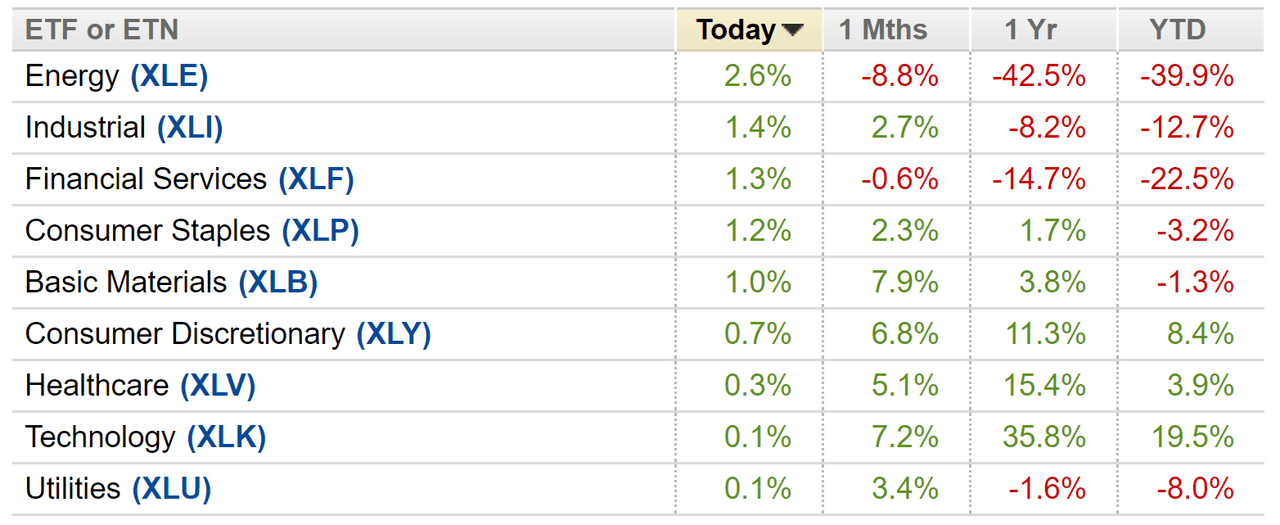Click Basic Materials' 7.9% 1 Mths value

[904, 282]
